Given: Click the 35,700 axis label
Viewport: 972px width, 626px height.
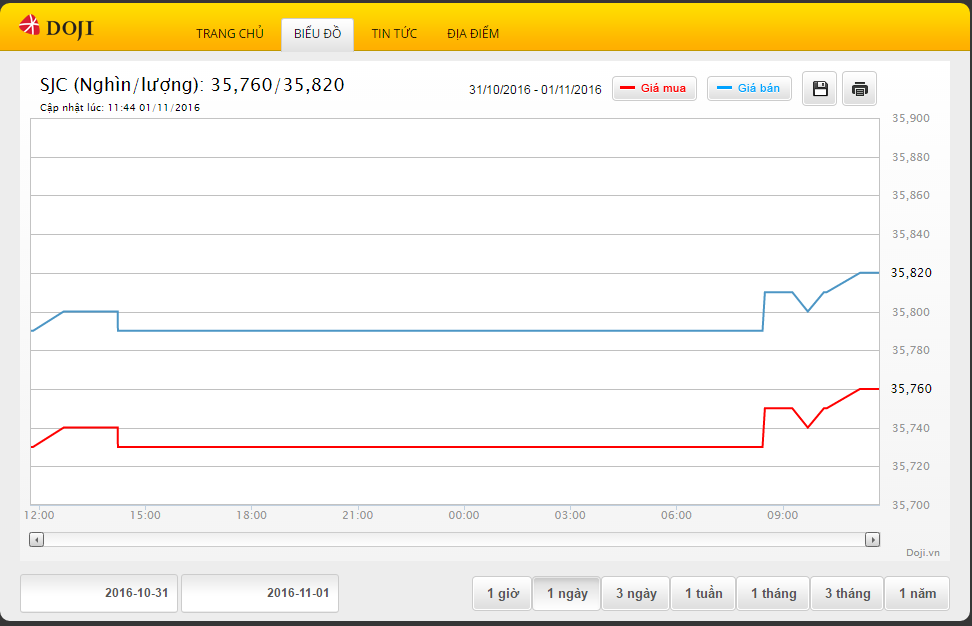Looking at the screenshot, I should pos(911,505).
